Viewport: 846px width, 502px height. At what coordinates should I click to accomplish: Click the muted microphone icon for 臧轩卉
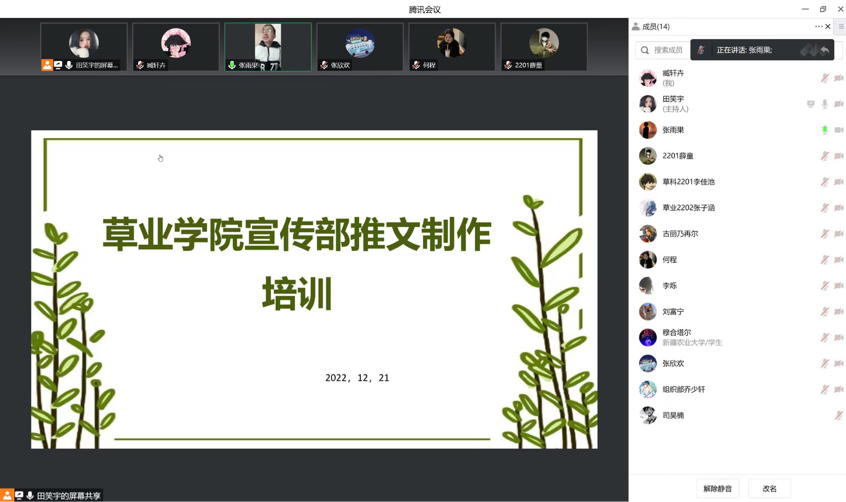(825, 78)
